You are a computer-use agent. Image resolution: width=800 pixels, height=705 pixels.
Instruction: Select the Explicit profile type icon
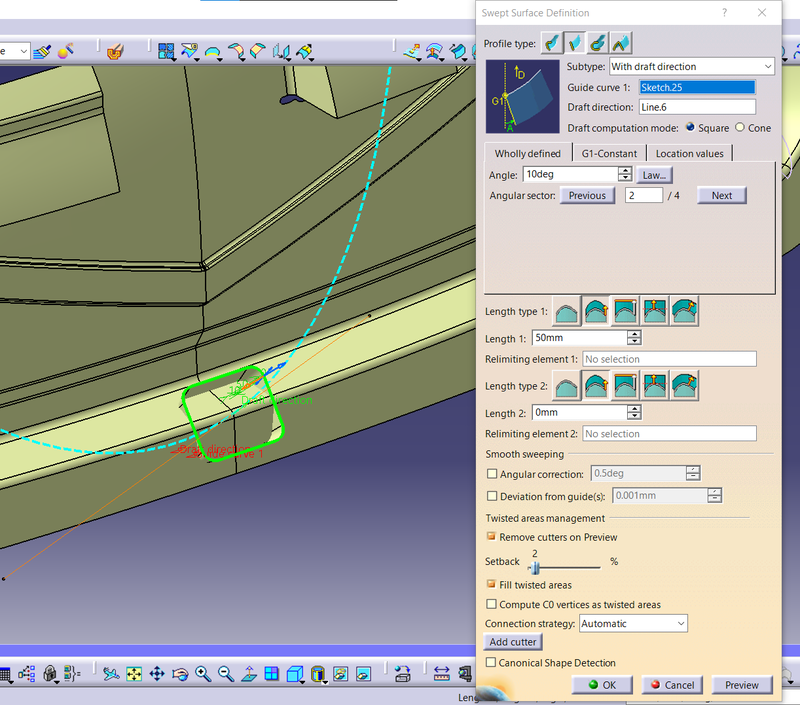(550, 42)
